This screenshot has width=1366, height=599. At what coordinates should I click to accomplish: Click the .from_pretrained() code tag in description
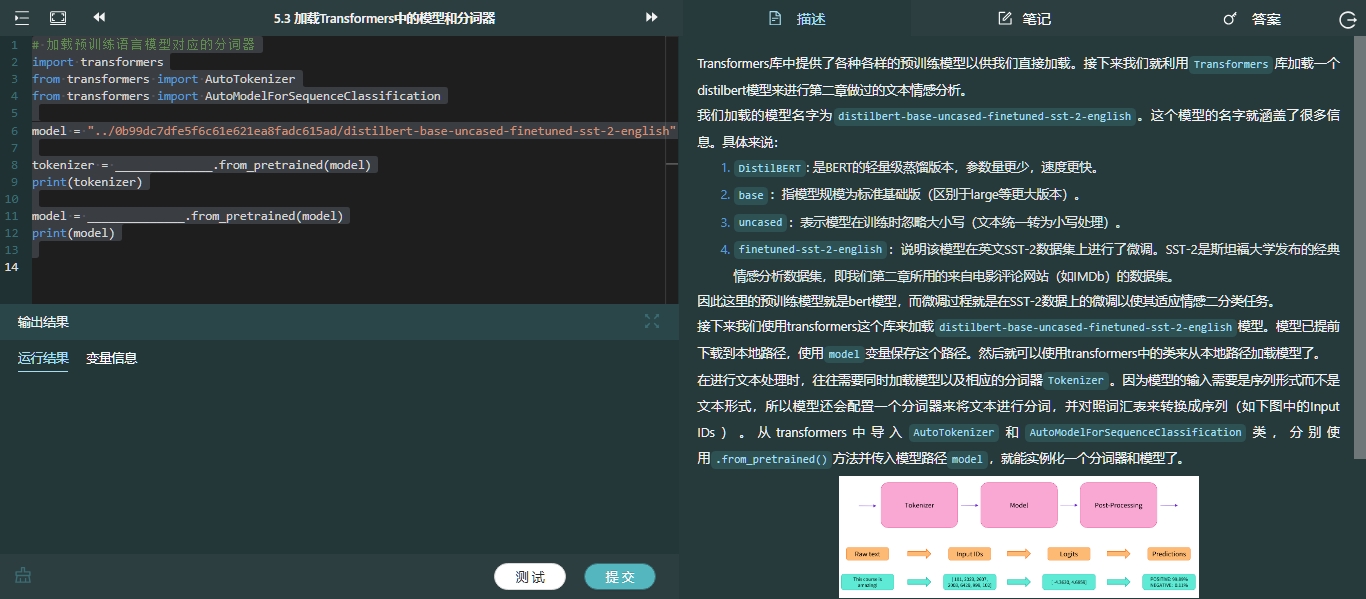[771, 460]
